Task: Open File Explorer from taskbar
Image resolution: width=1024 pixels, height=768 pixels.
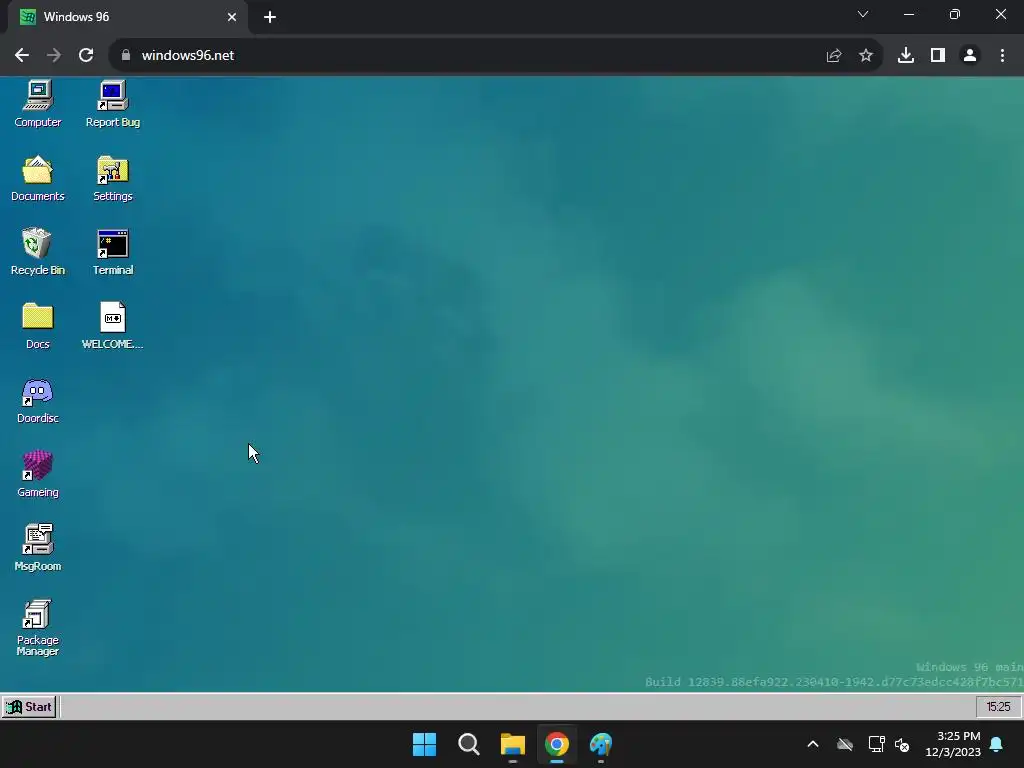Action: tap(513, 744)
